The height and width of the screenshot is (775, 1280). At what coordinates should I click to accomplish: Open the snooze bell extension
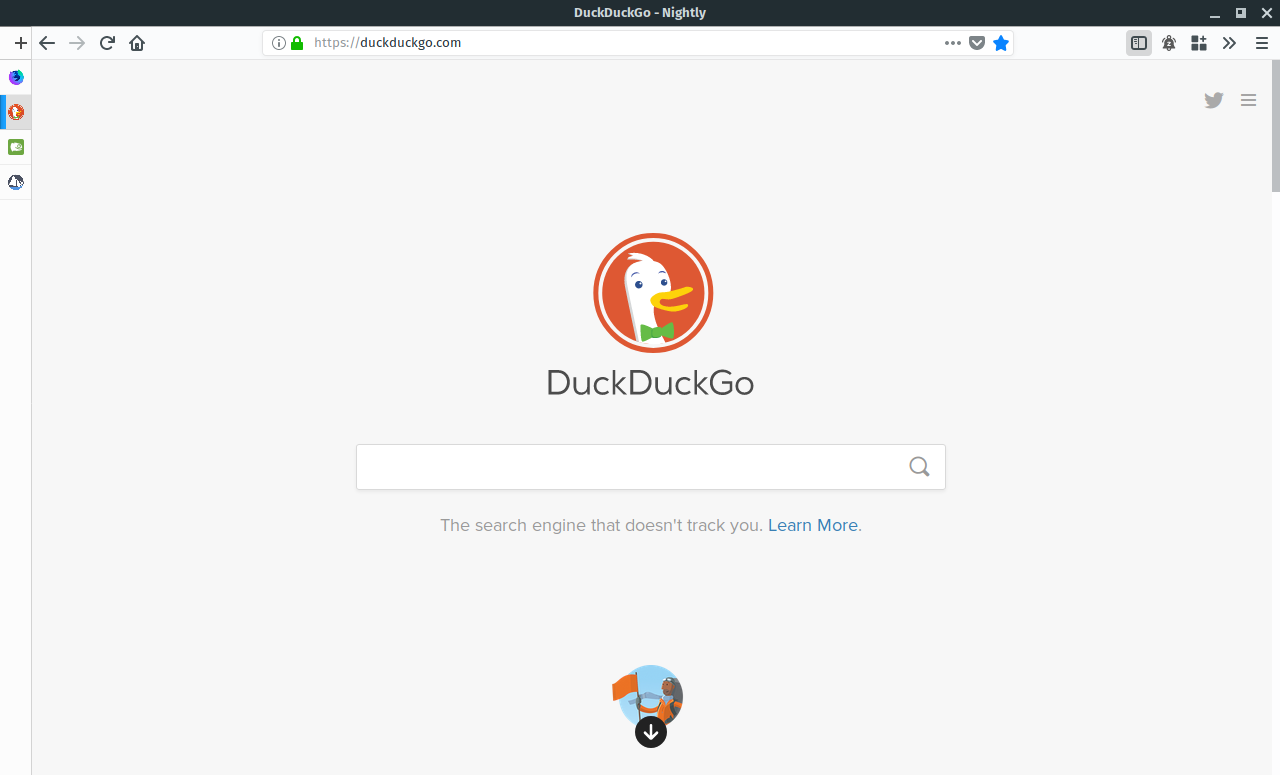[1168, 43]
